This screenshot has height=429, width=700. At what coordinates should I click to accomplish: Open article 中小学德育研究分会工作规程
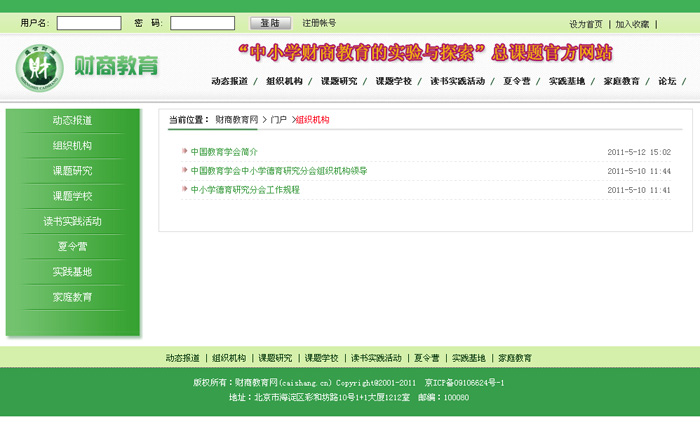pyautogui.click(x=245, y=189)
